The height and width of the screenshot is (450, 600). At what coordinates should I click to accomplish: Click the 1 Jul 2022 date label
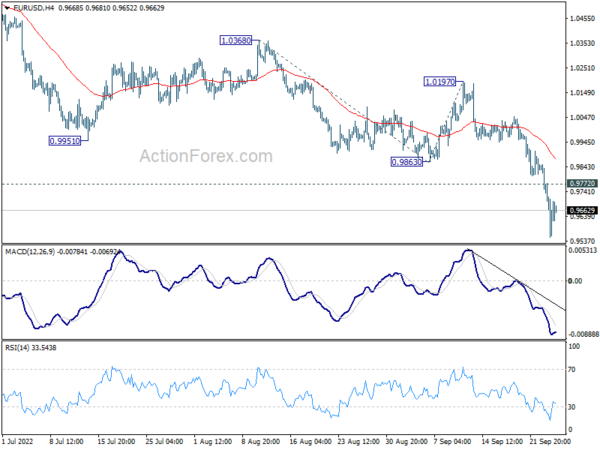18,441
